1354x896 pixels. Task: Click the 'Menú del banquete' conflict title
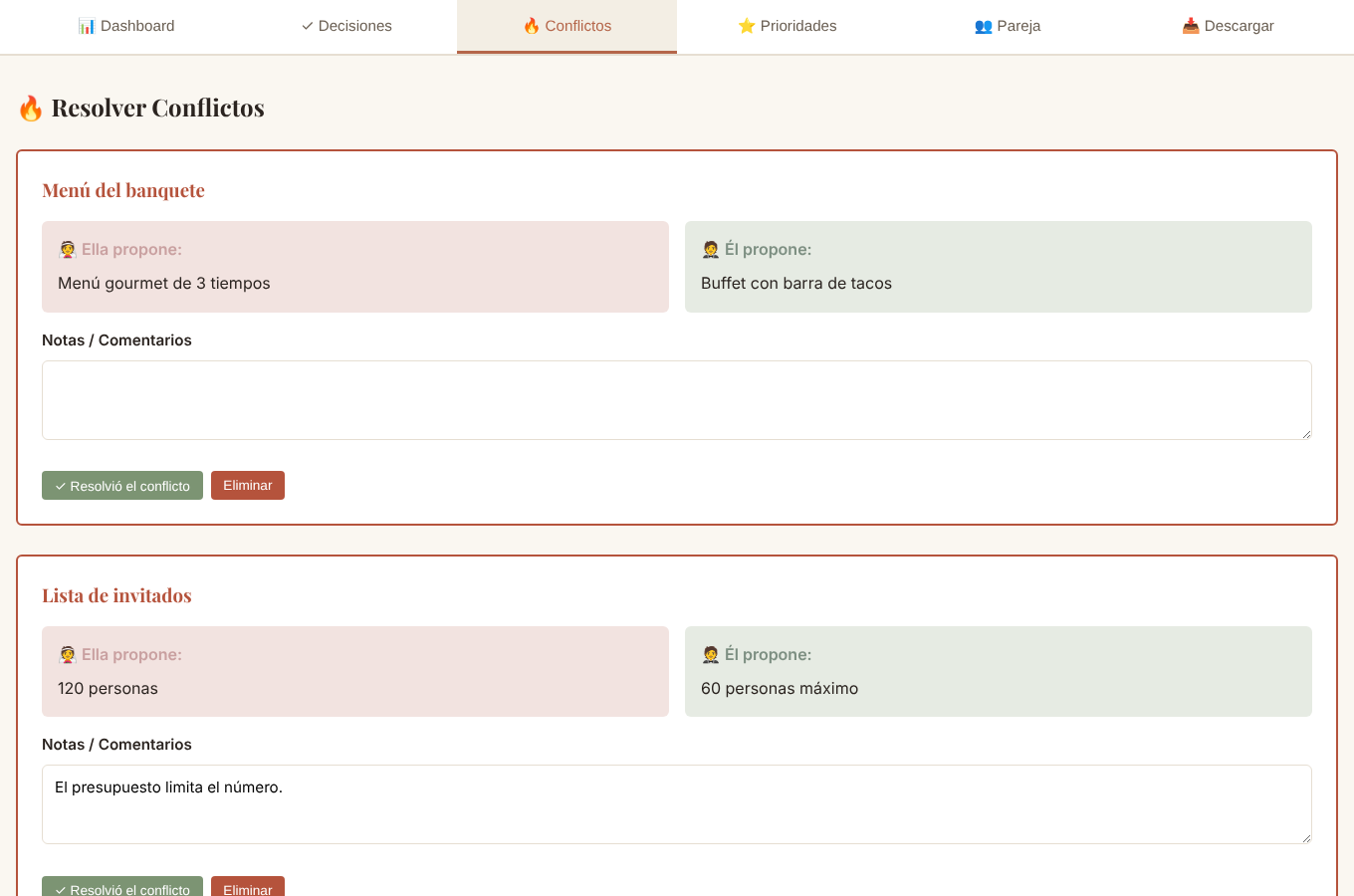(x=123, y=190)
